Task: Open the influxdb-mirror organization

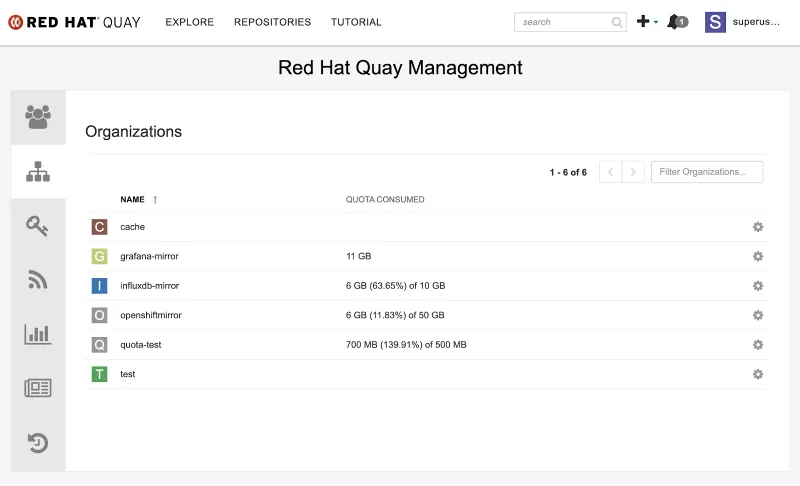Action: pos(149,286)
